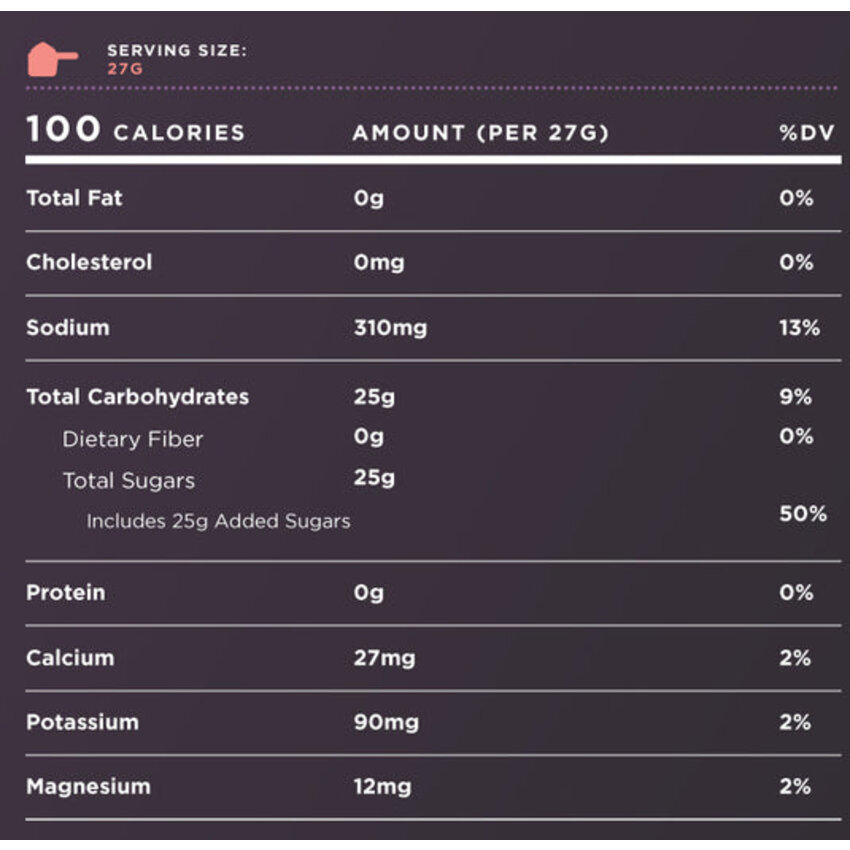Click the Sodium amount '310mg'

click(x=390, y=328)
